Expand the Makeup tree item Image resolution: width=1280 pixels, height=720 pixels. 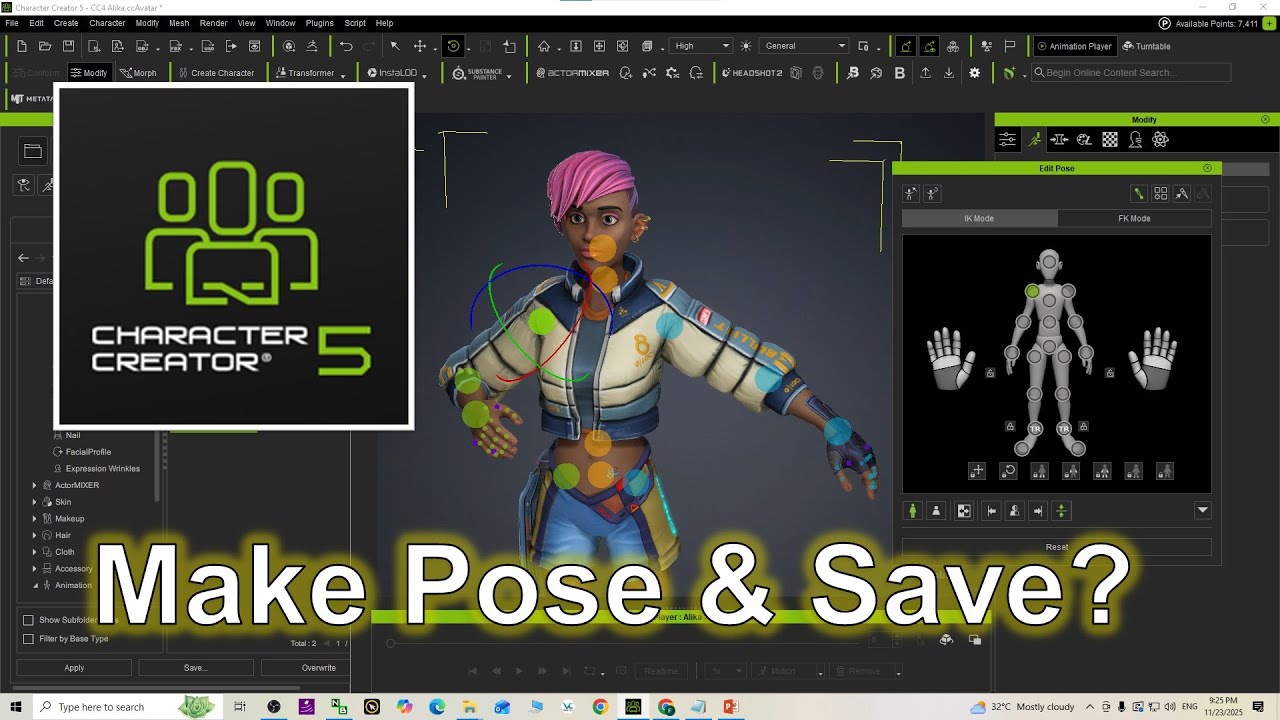pos(35,519)
